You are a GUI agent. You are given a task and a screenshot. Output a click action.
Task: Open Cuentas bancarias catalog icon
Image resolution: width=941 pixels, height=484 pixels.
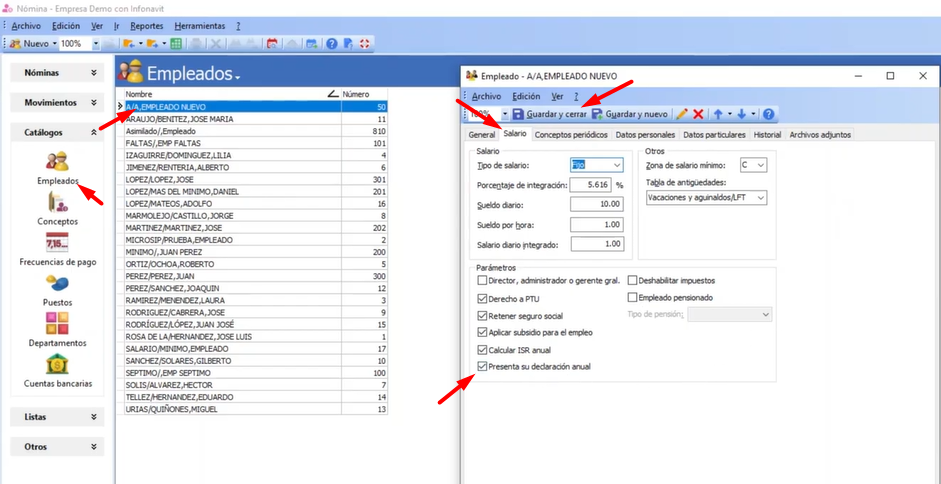click(57, 364)
